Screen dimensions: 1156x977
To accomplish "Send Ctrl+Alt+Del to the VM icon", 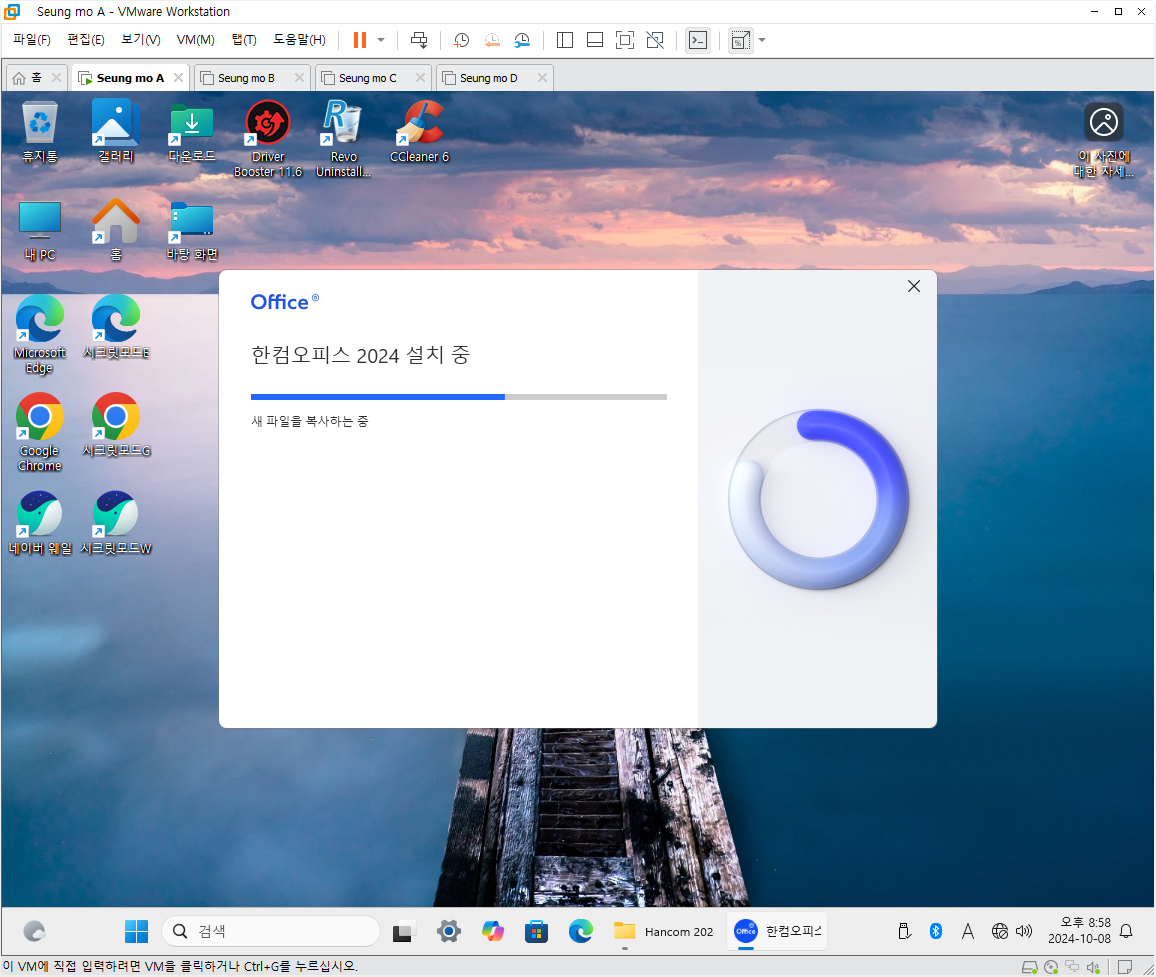I will point(419,40).
